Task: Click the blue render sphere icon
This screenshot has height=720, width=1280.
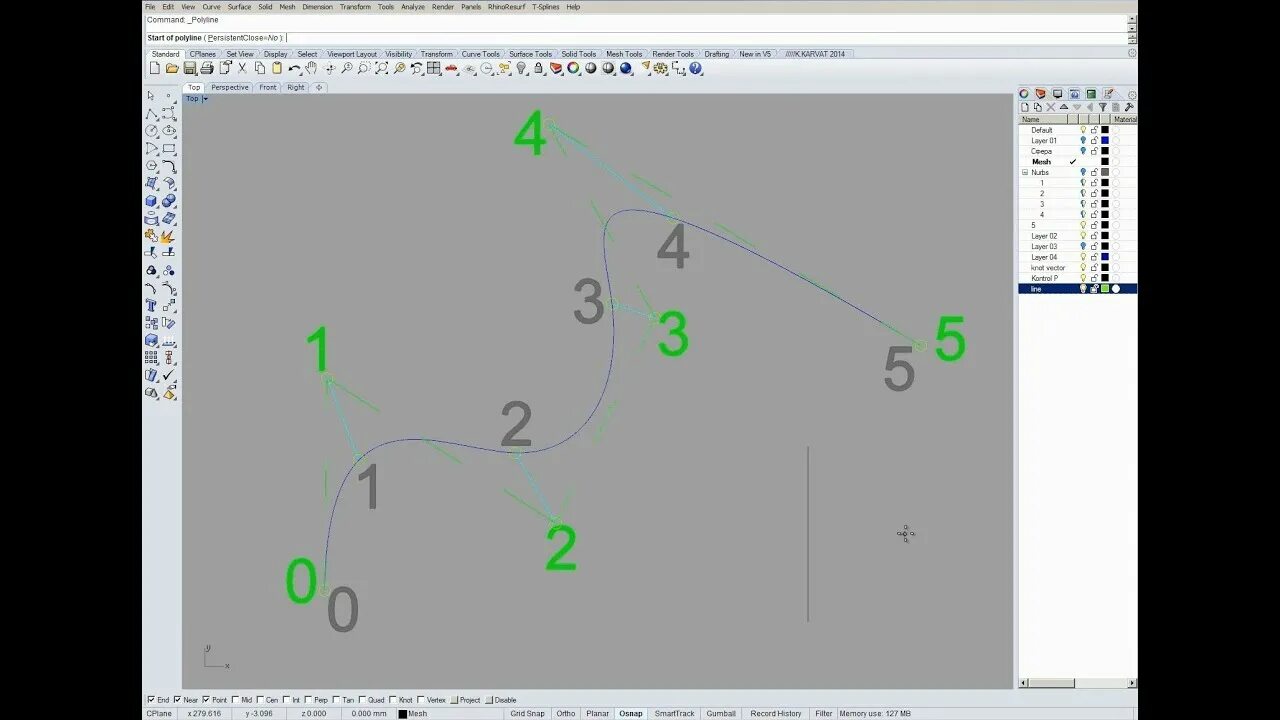Action: [x=626, y=68]
